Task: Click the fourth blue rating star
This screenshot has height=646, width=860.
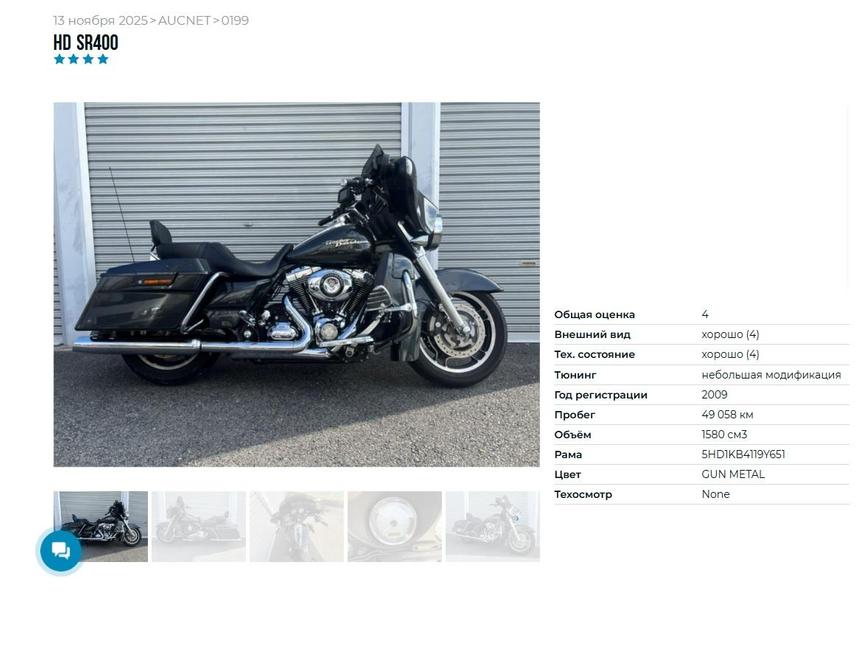Action: click(x=103, y=59)
